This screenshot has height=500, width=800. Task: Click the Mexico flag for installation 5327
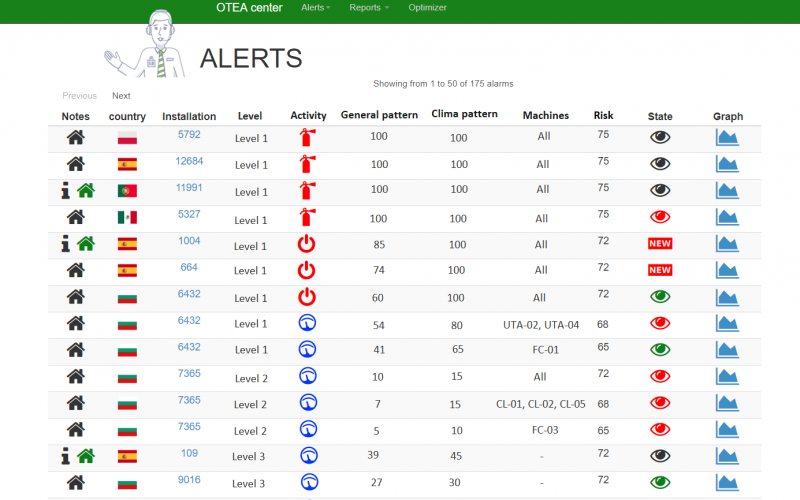127,217
